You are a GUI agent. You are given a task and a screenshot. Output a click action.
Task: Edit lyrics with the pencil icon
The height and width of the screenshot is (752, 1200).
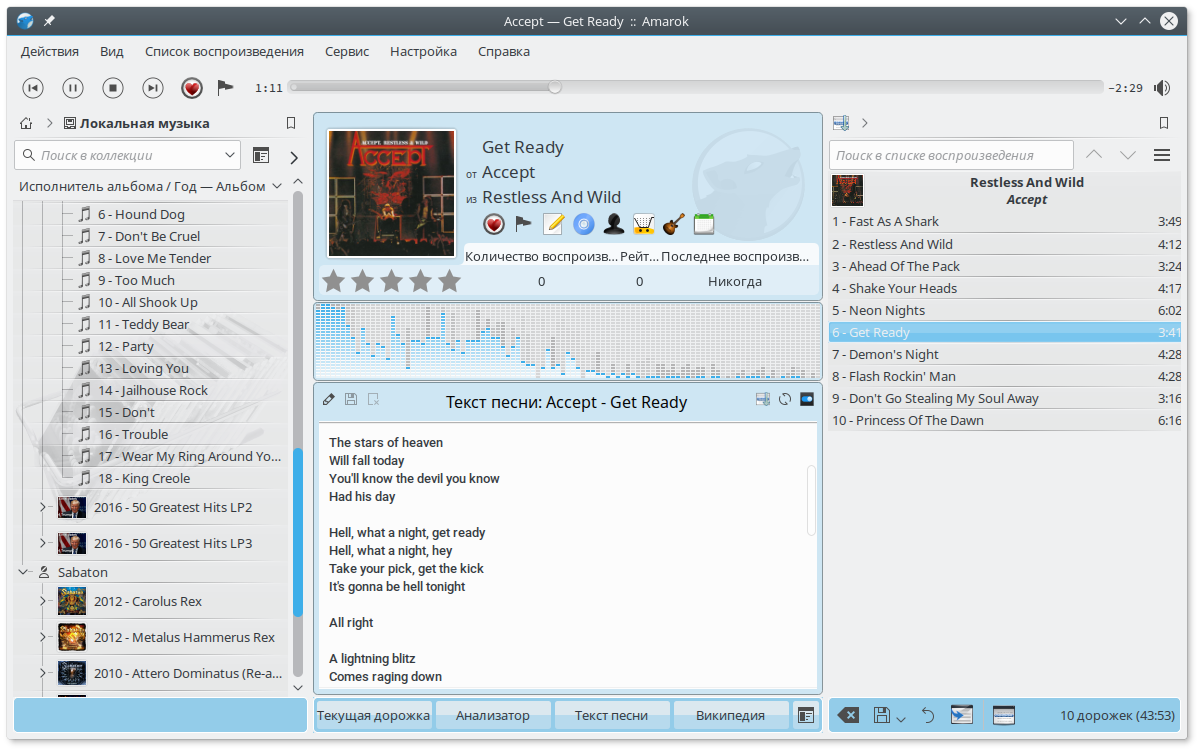click(x=329, y=400)
